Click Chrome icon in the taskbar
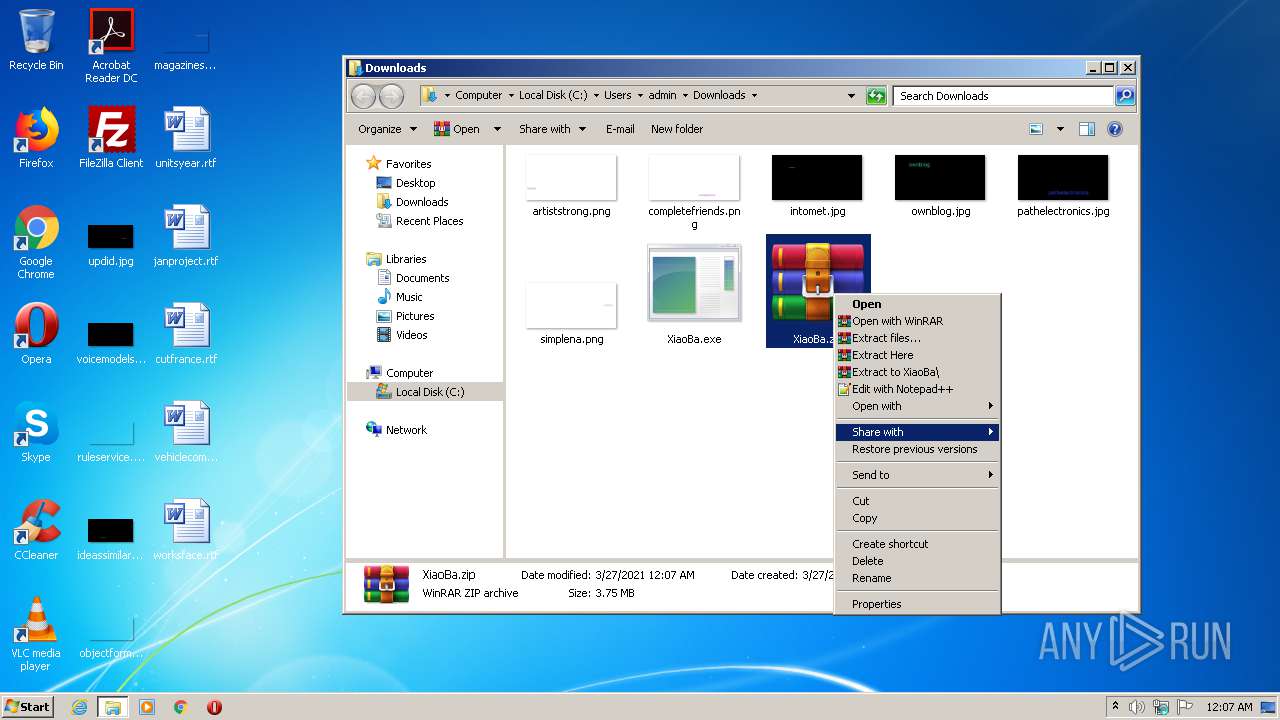 [181, 707]
